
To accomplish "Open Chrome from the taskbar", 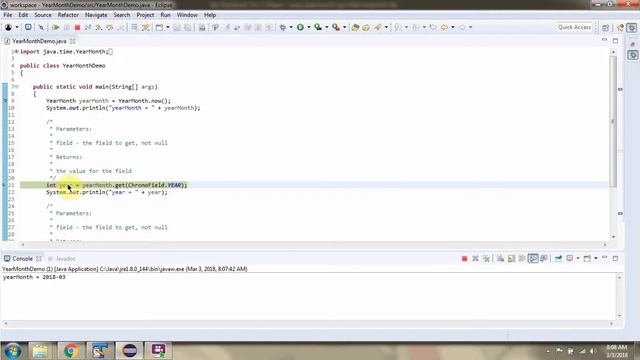I will tap(70, 351).
